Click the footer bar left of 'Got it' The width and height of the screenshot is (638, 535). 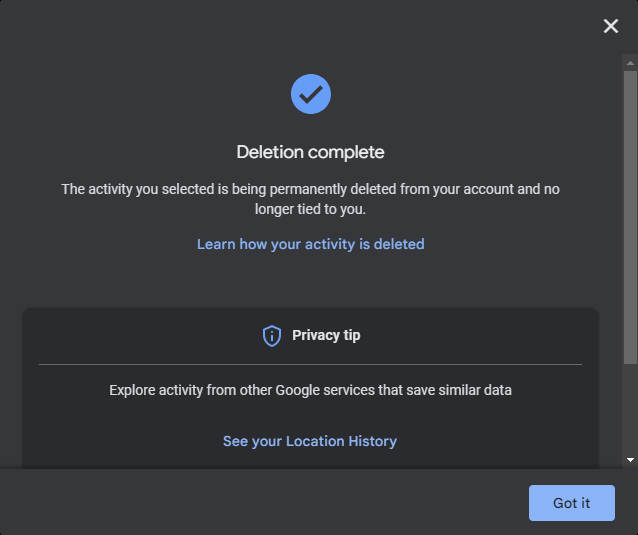[264, 502]
